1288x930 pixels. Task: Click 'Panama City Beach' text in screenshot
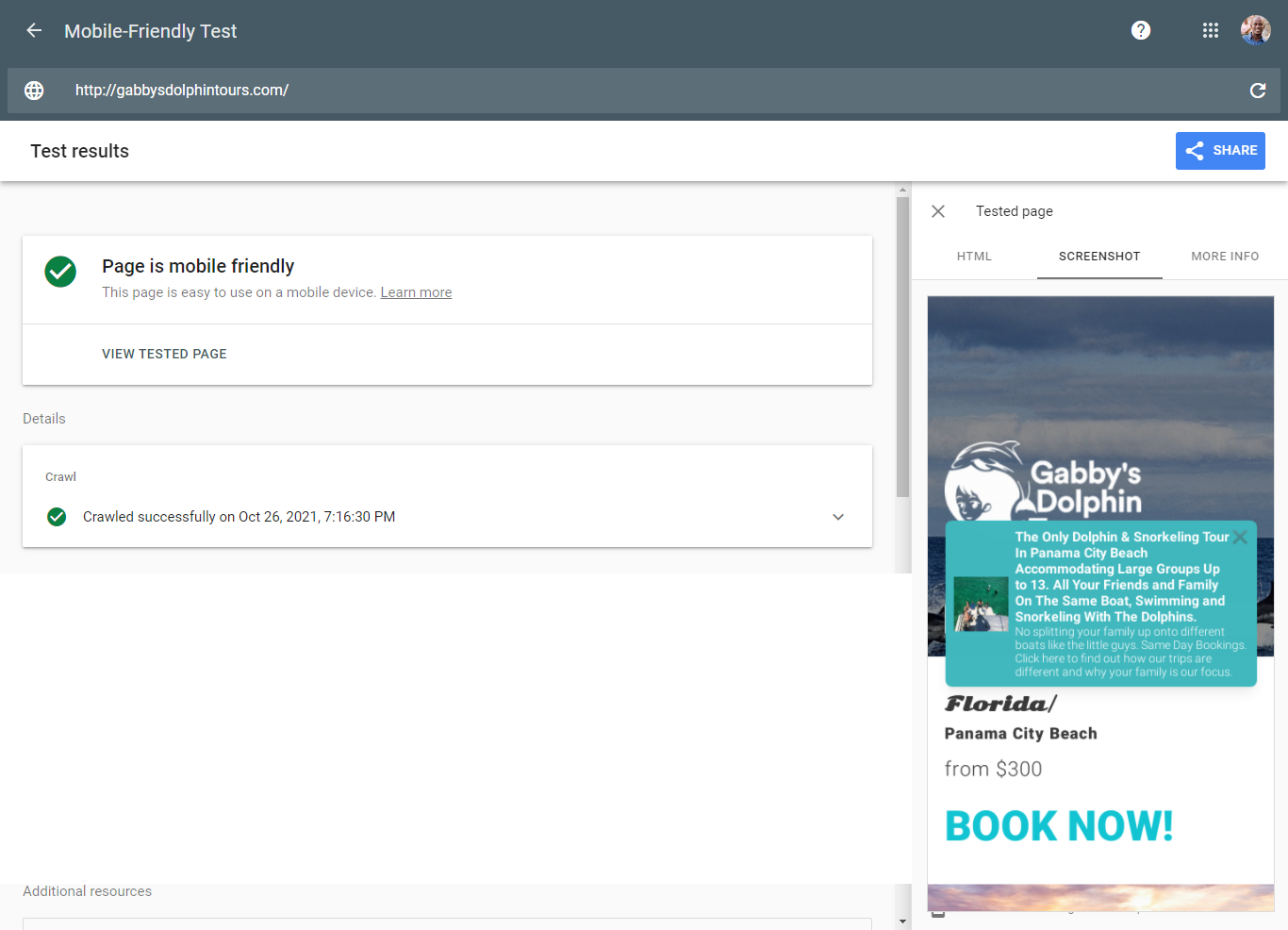click(1021, 734)
